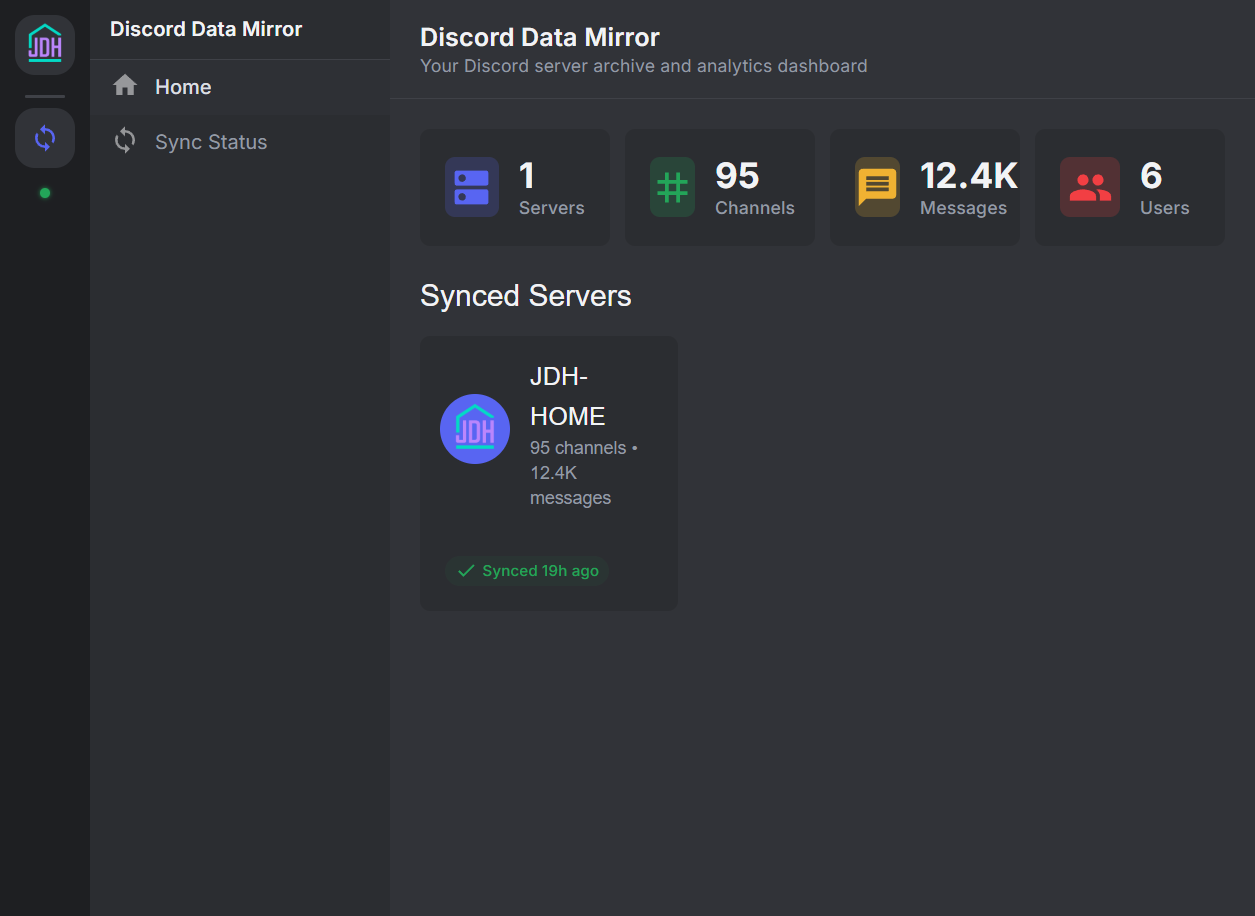Click the Synced Servers section heading
The image size is (1255, 916).
click(526, 295)
